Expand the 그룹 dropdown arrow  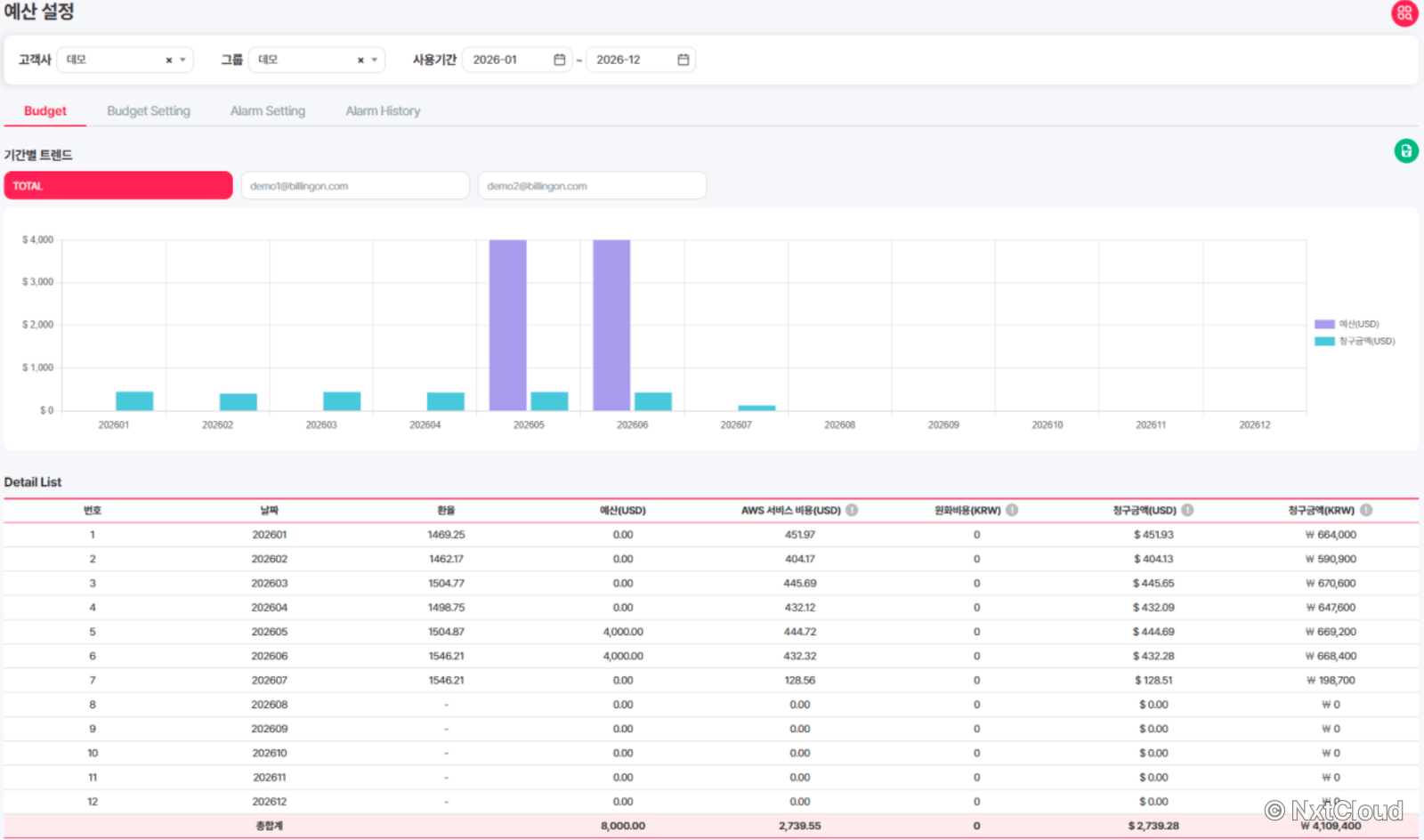point(374,61)
